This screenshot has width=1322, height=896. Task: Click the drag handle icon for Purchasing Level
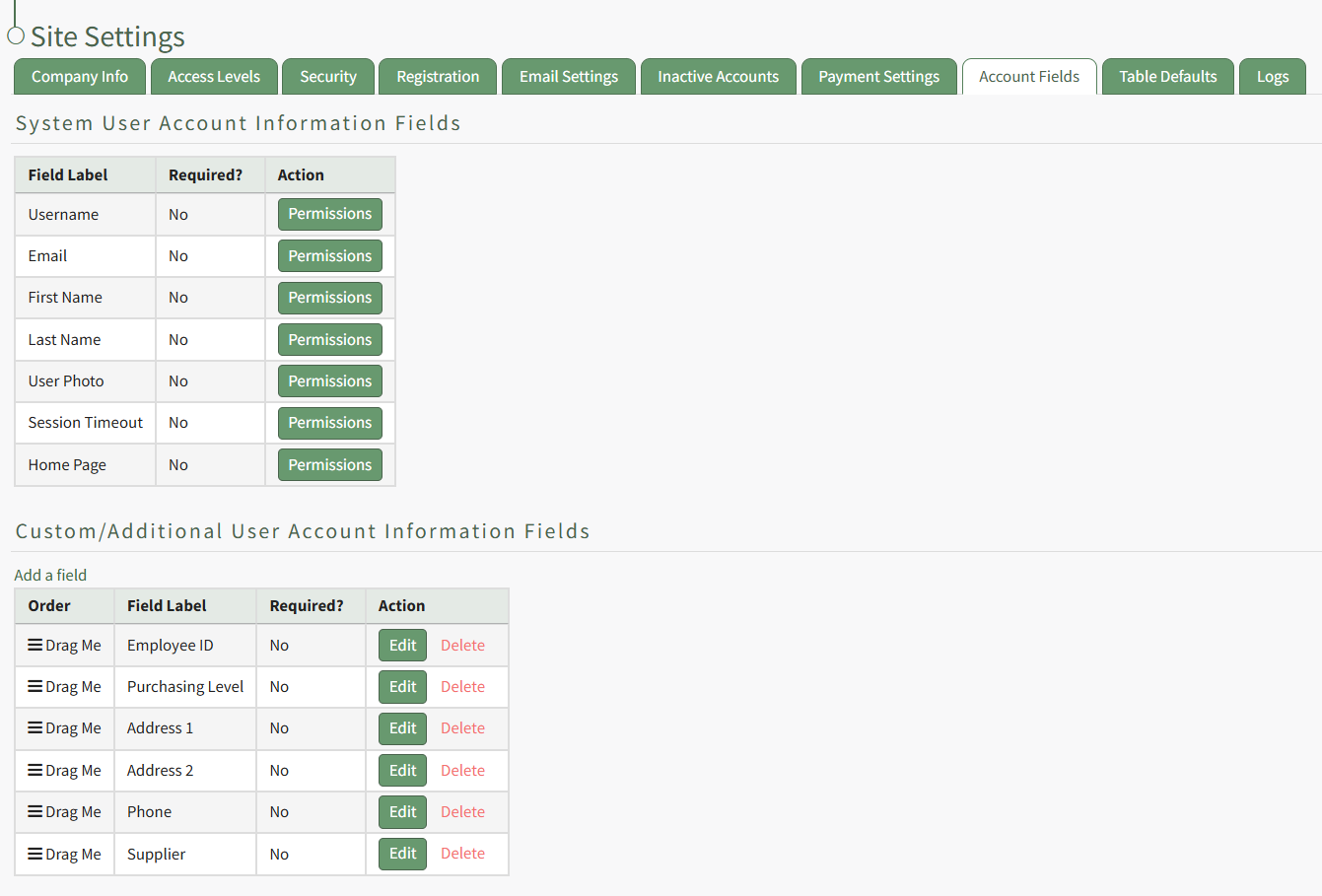click(35, 686)
